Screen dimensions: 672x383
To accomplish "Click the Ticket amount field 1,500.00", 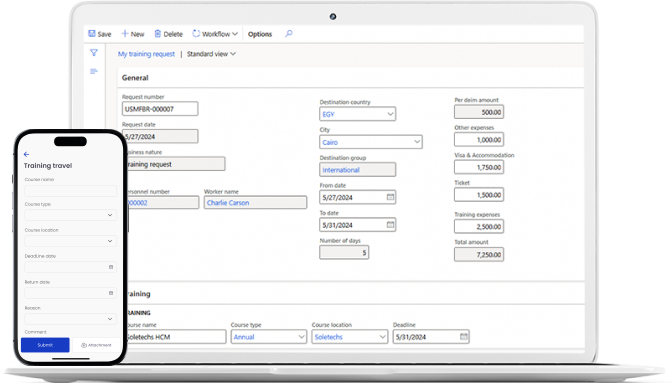I will [479, 194].
